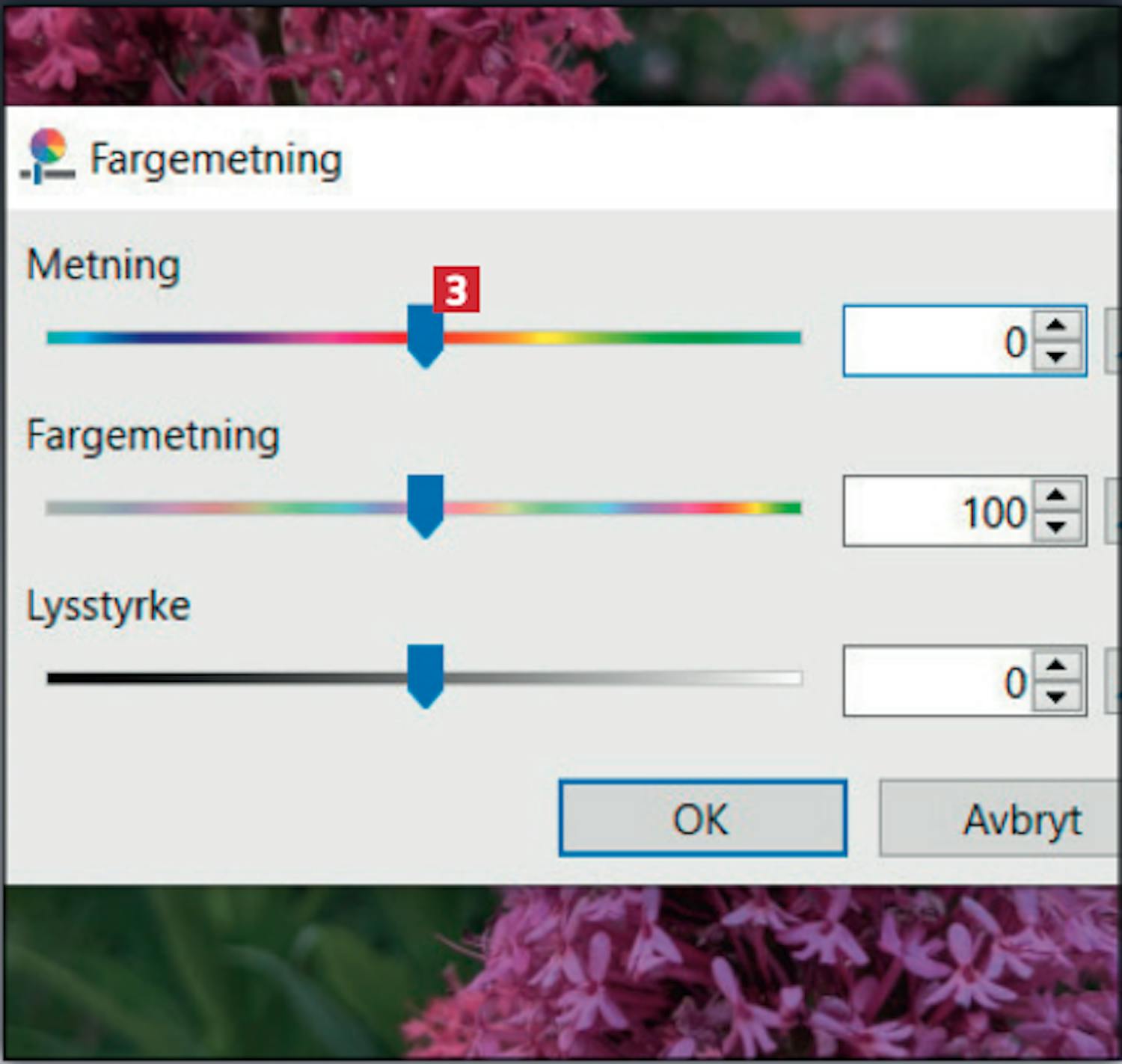Click the Fargemetning color wheel title icon

point(47,156)
